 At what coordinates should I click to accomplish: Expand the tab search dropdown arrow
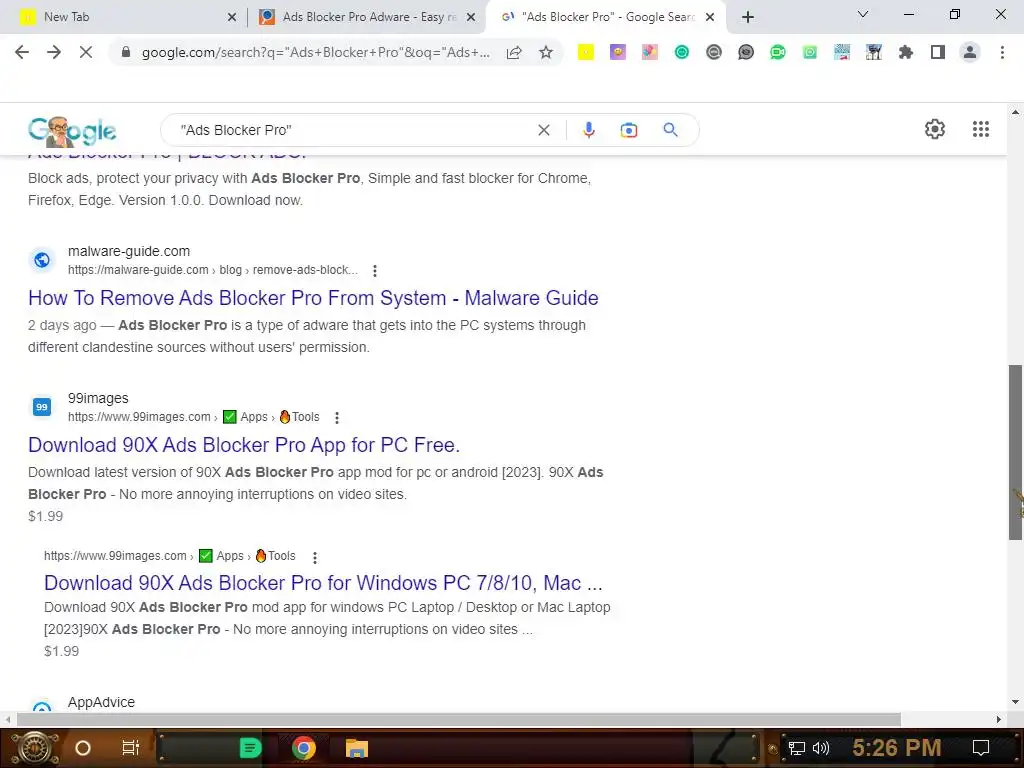pos(863,14)
